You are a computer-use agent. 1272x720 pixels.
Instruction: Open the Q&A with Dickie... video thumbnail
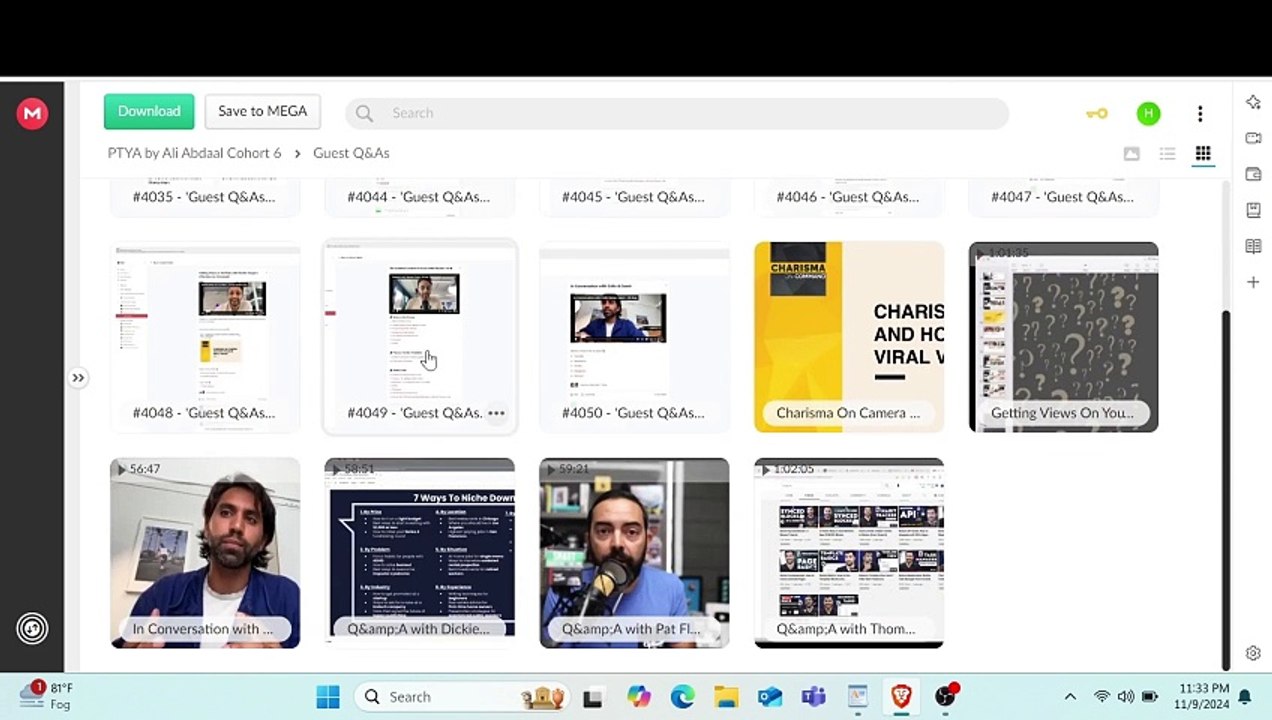tap(419, 553)
